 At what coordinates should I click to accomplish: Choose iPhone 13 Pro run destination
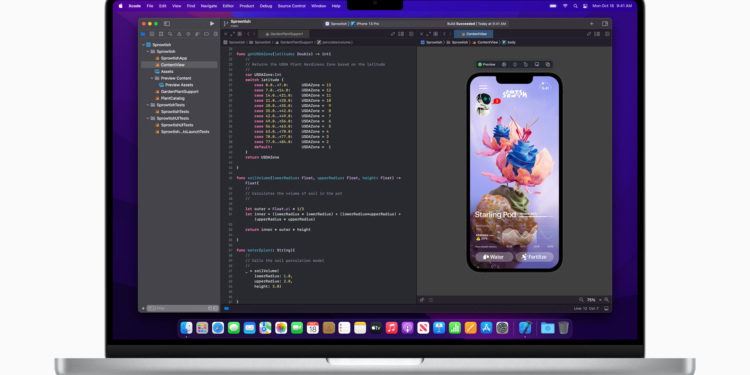point(365,23)
